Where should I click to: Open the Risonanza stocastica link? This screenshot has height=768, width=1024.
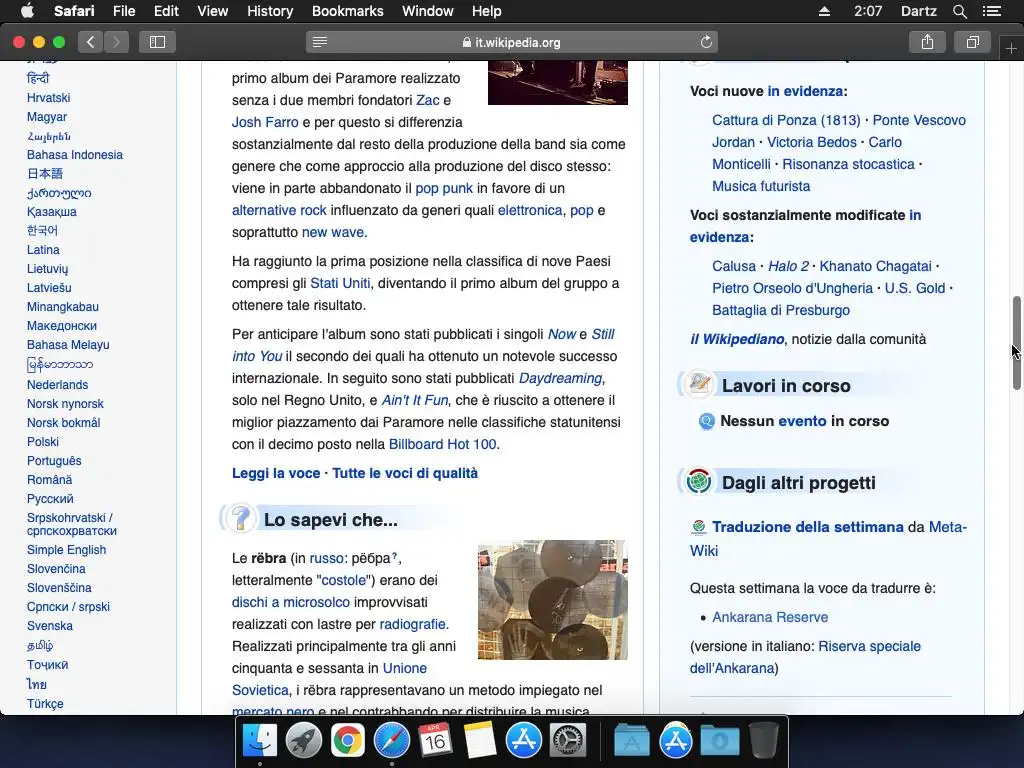pyautogui.click(x=848, y=164)
